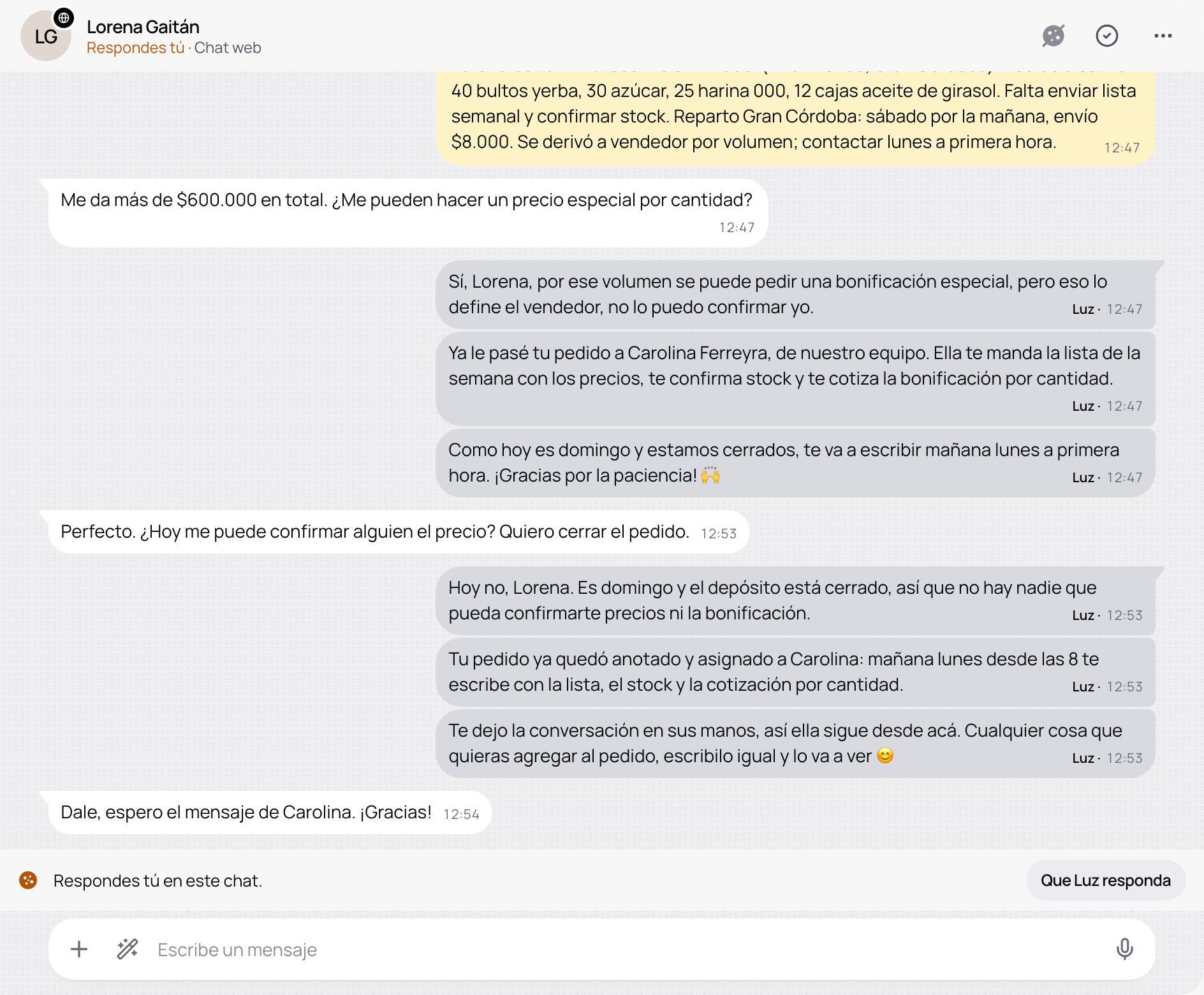The width and height of the screenshot is (1204, 995).
Task: Select message 'Ya le pasé tu pedido a Carolina Ferreyra'
Action: point(795,379)
